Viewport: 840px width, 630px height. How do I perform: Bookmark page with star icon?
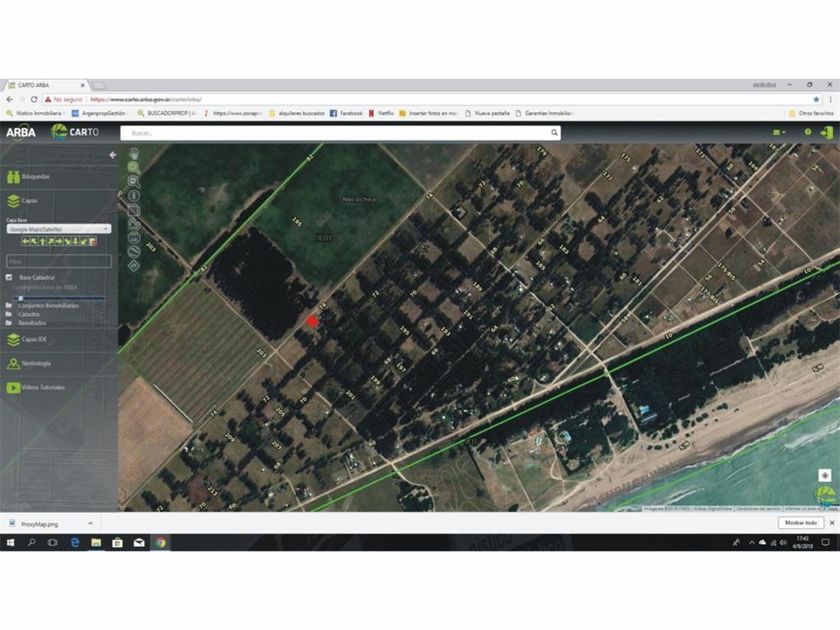(816, 100)
